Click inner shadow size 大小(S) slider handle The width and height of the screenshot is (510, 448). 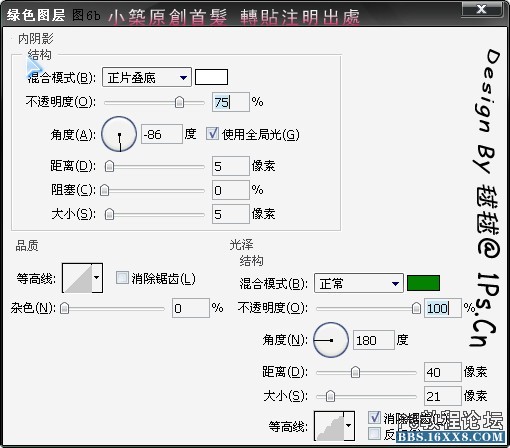click(x=109, y=214)
